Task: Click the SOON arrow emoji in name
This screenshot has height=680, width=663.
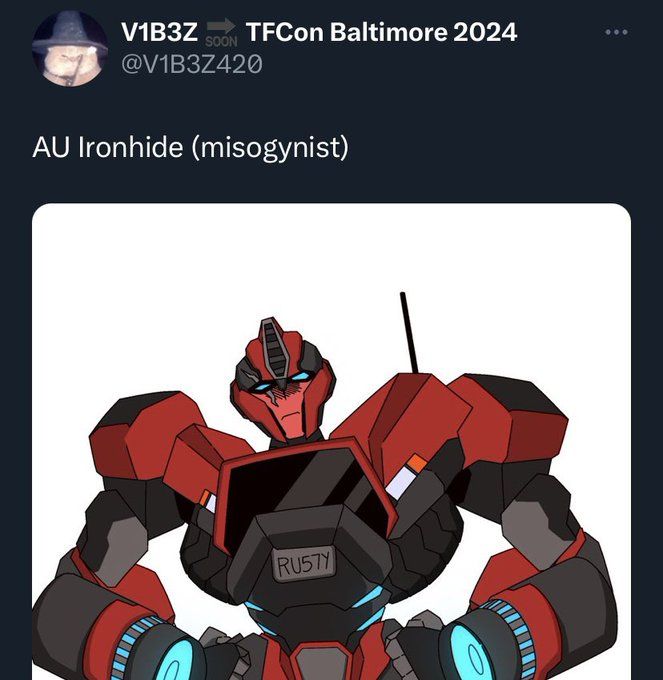Action: (222, 33)
